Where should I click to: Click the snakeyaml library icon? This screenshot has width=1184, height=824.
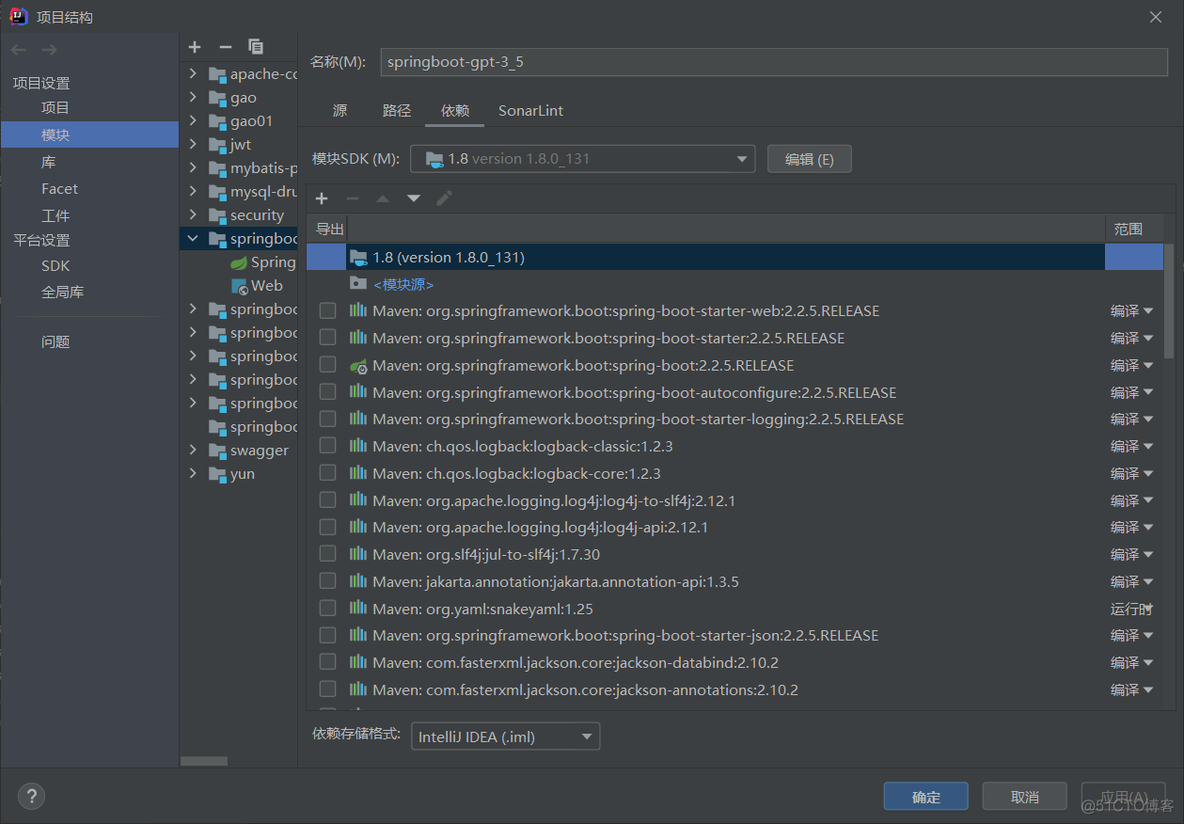(x=358, y=608)
